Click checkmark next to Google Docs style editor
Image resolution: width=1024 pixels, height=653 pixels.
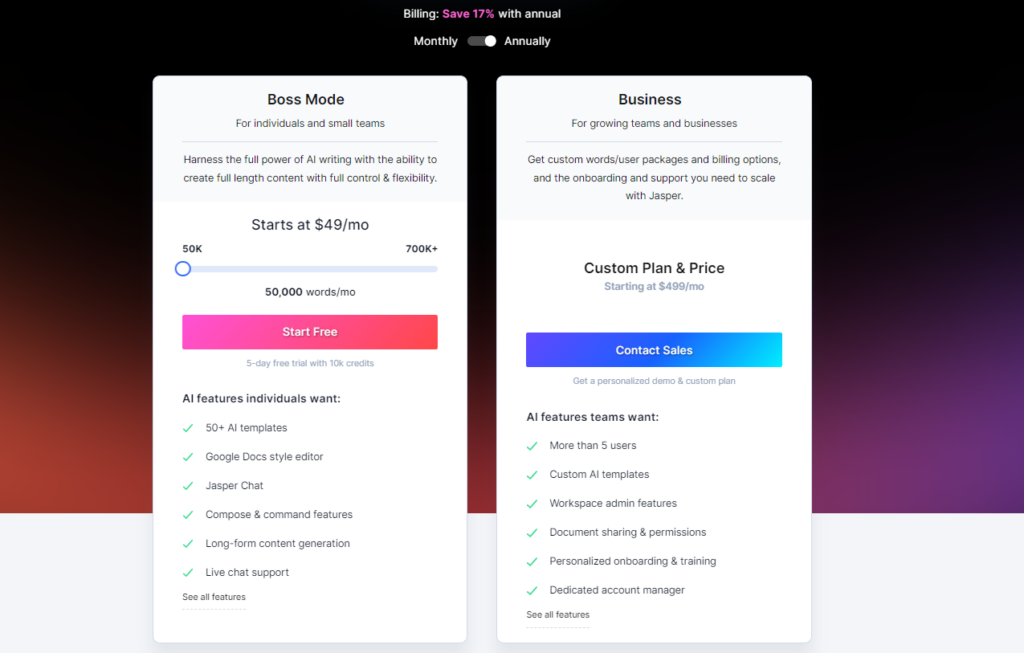(x=187, y=457)
